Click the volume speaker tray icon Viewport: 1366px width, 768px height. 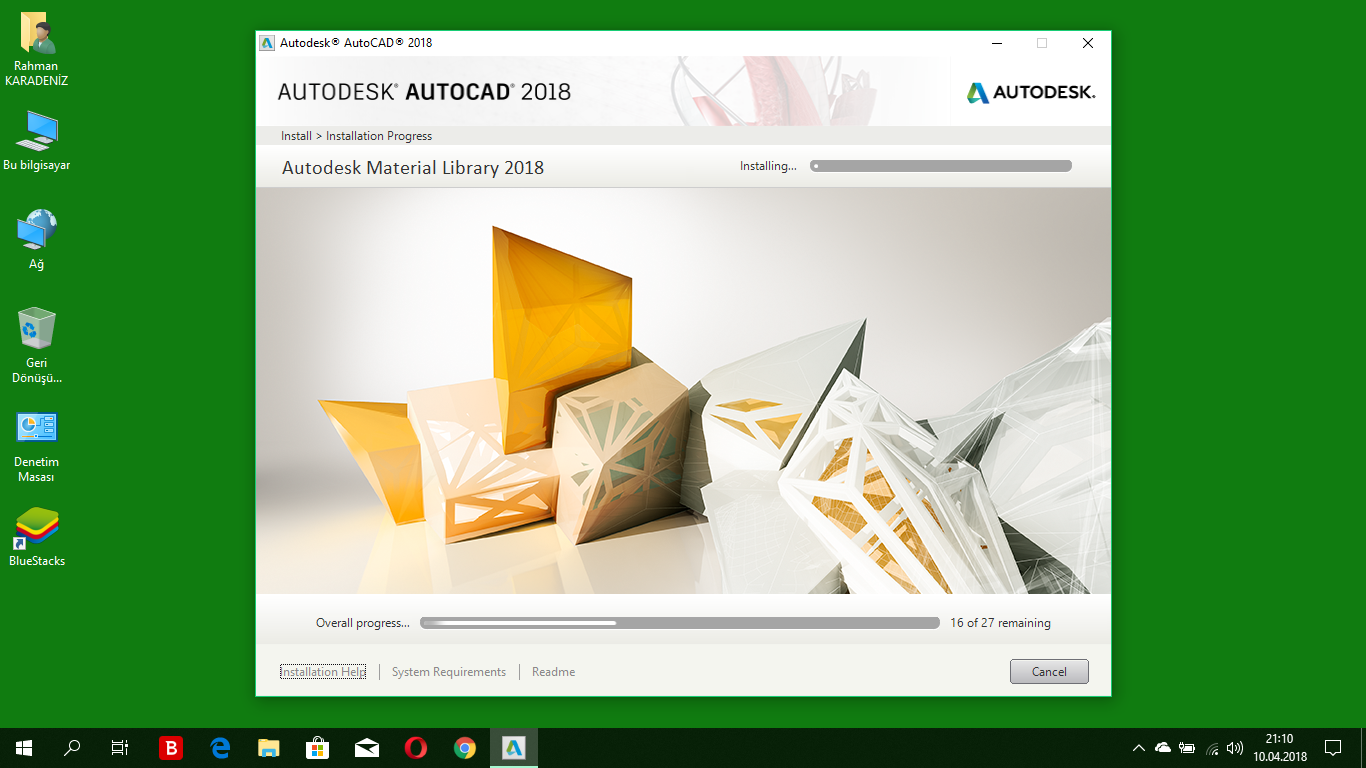tap(1235, 748)
